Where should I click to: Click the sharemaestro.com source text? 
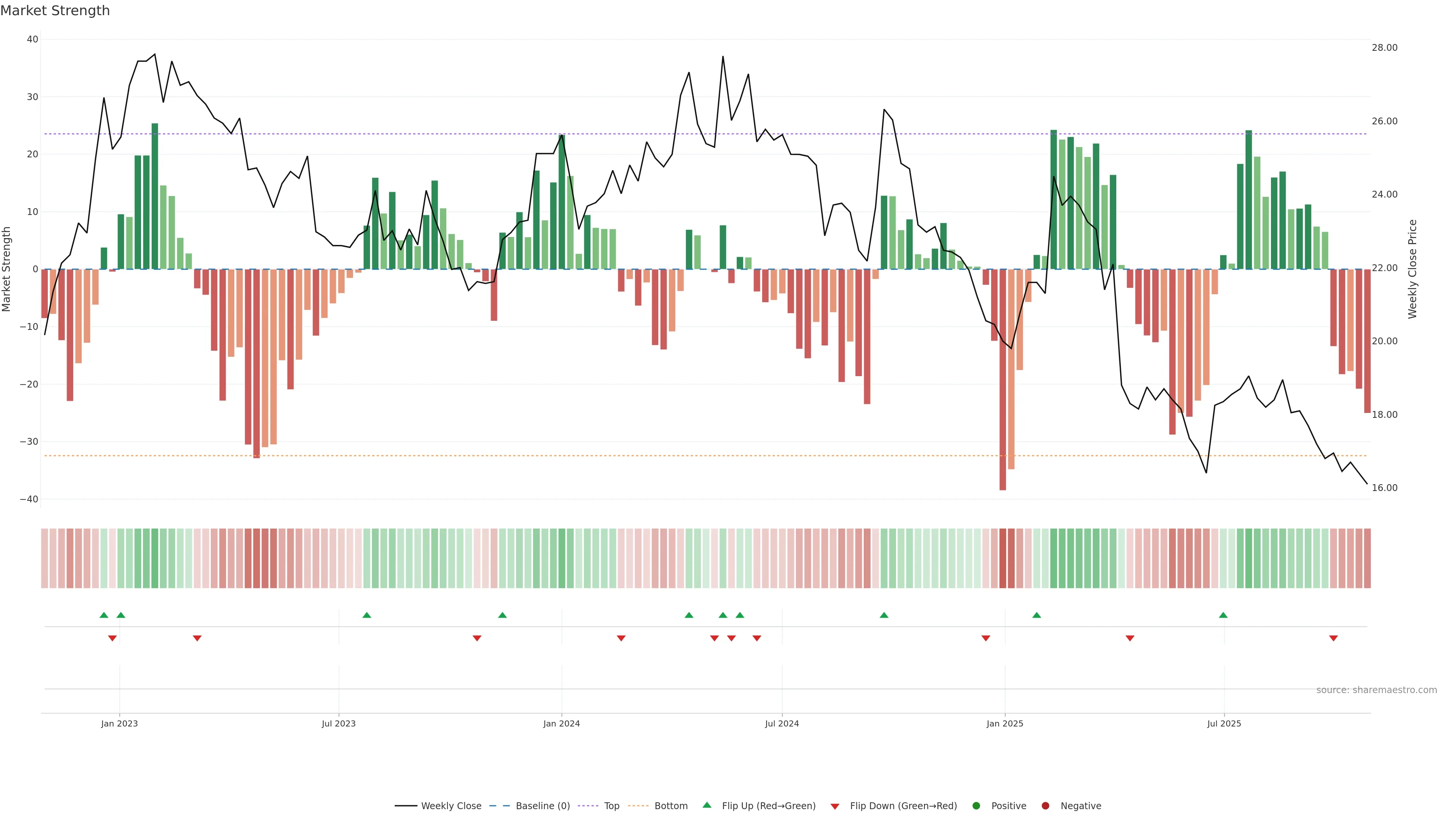(x=1376, y=690)
